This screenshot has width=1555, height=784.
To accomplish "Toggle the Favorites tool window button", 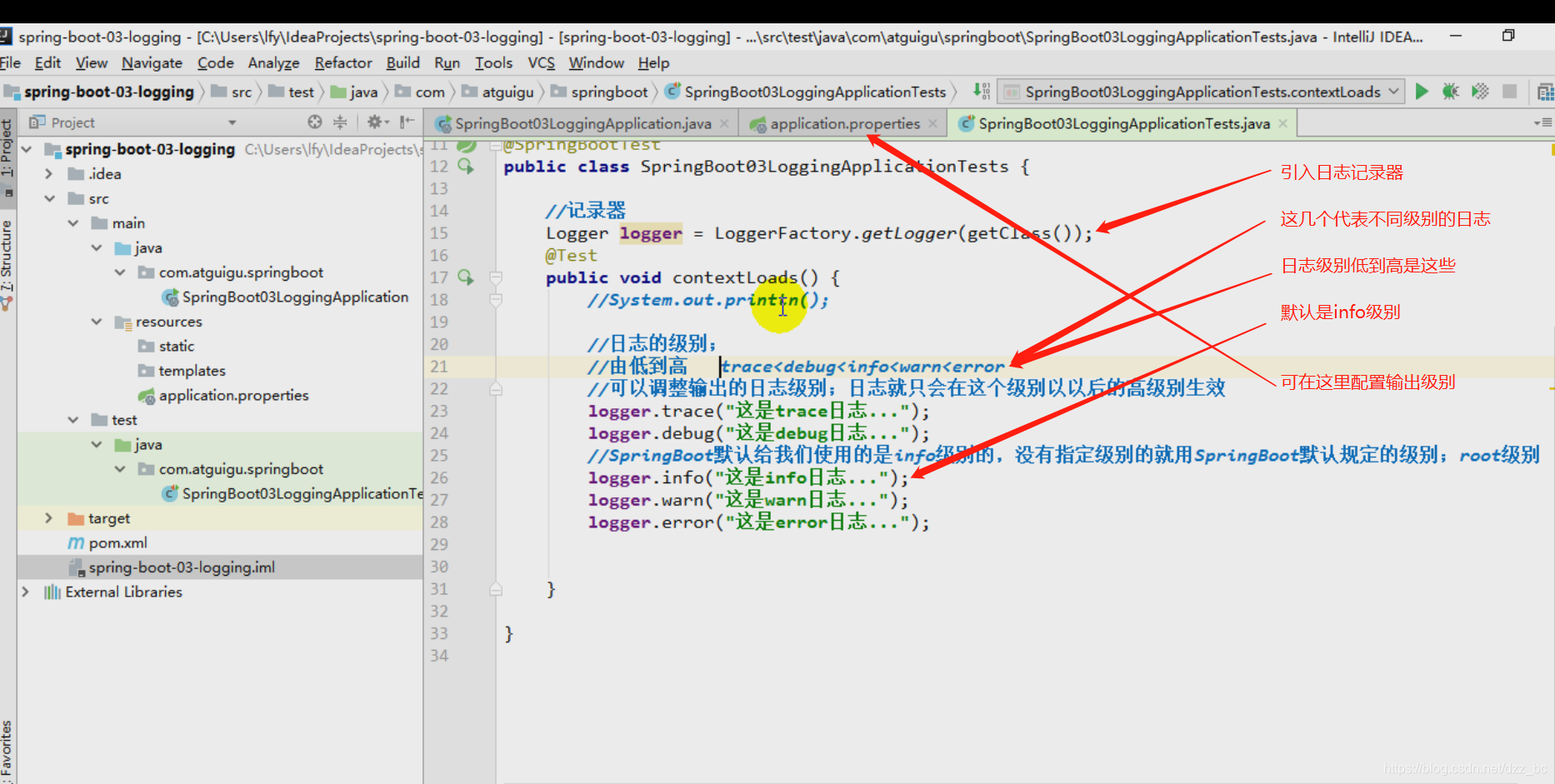I will point(7,750).
